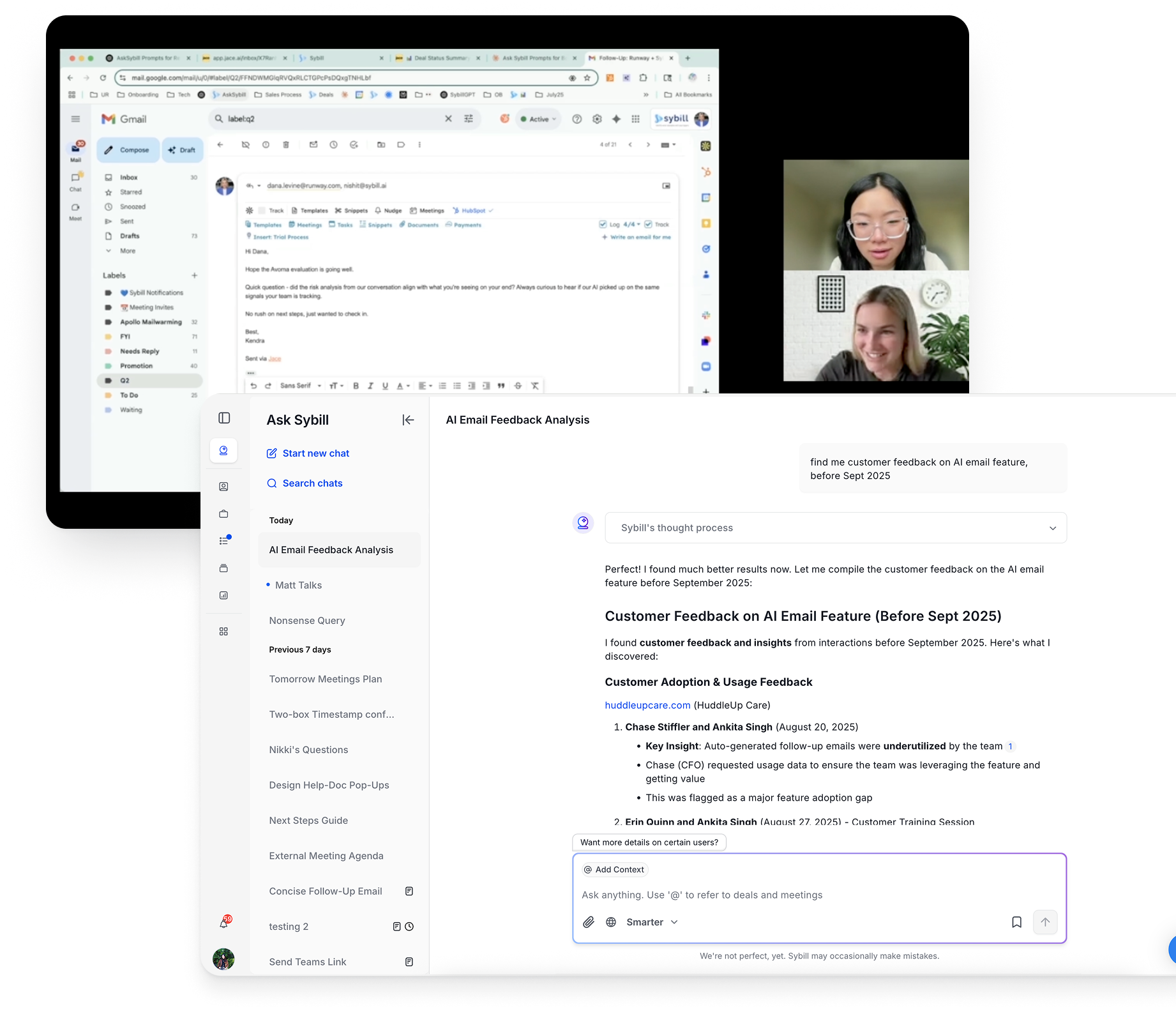Open Gmail settings gear icon
Screen dimensions: 1176x1009
point(597,119)
